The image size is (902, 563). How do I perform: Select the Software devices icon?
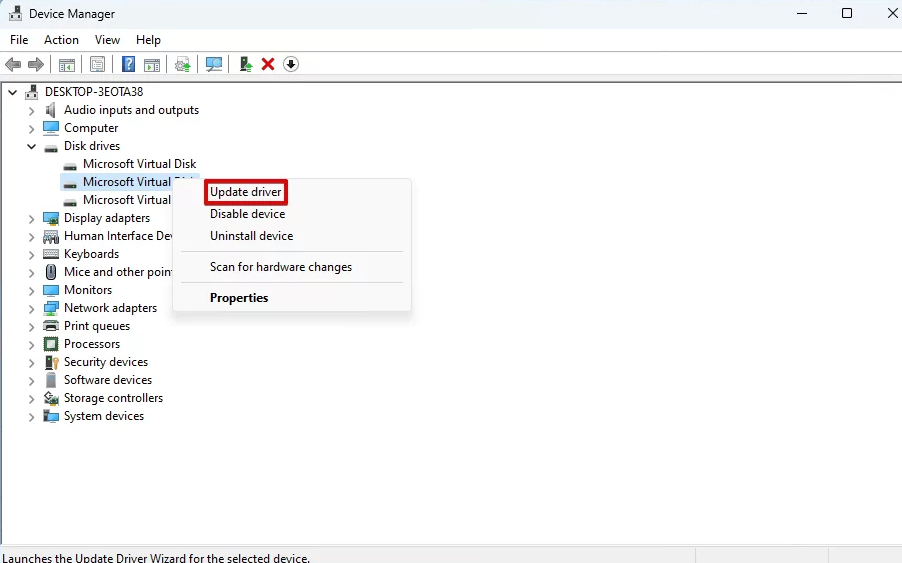click(51, 380)
